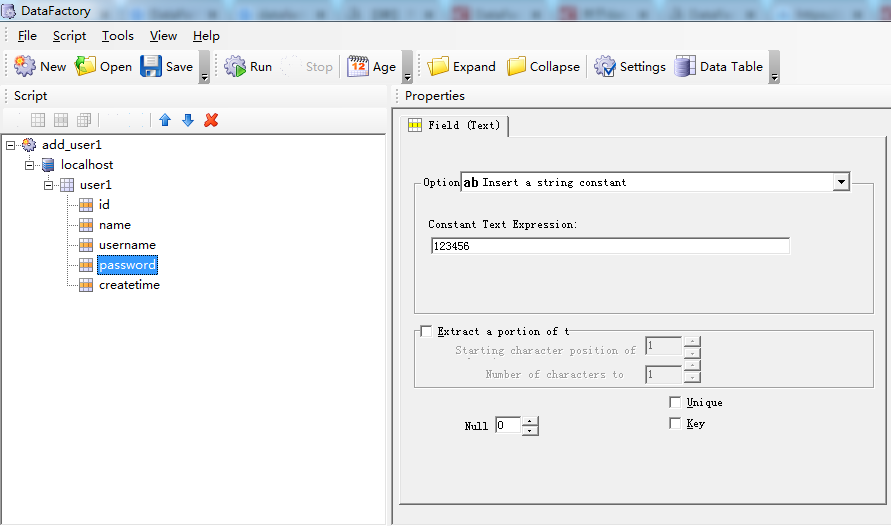Delete selected item with red X icon

tap(211, 120)
